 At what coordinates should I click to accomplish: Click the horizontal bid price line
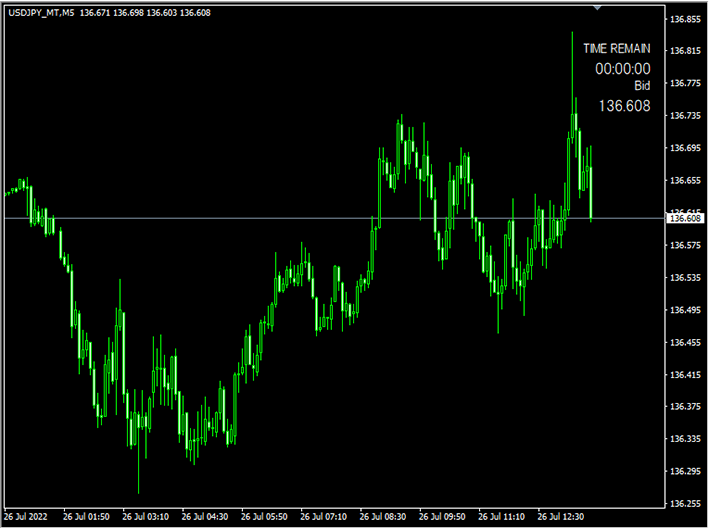point(335,218)
